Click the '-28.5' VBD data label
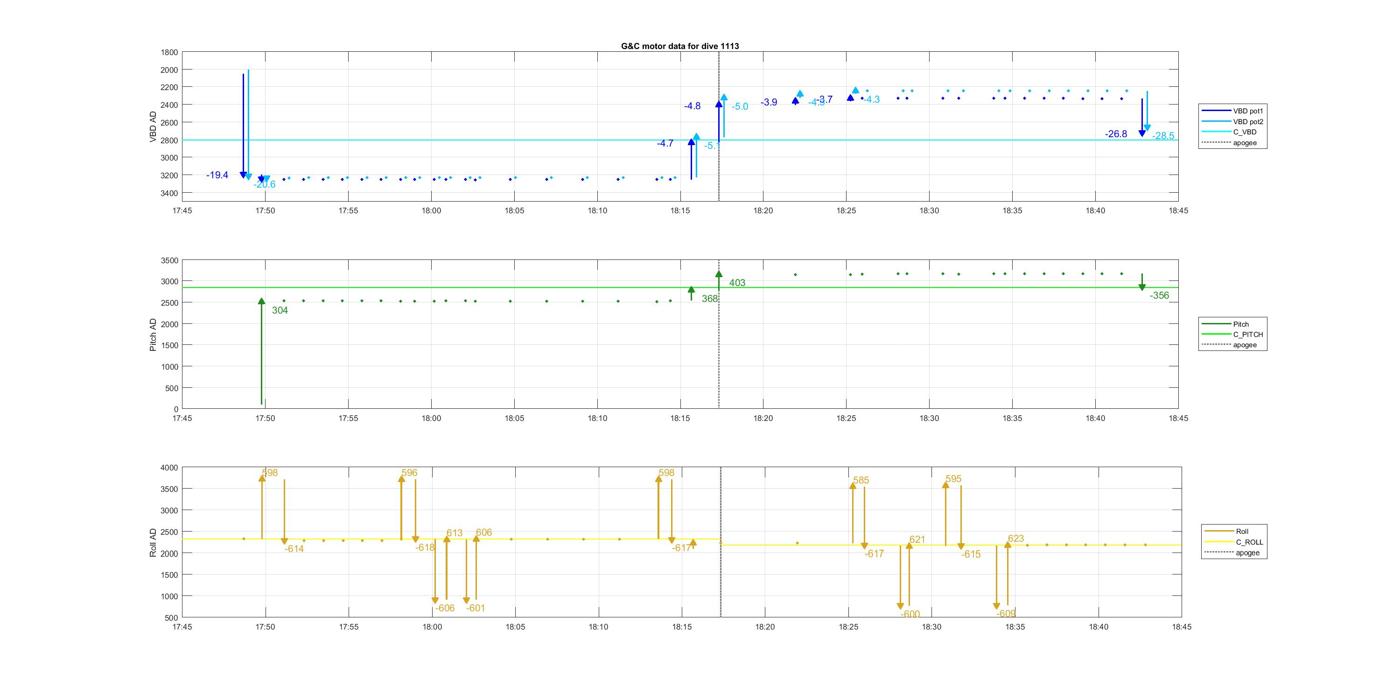Image resolution: width=1400 pixels, height=693 pixels. coord(1164,136)
